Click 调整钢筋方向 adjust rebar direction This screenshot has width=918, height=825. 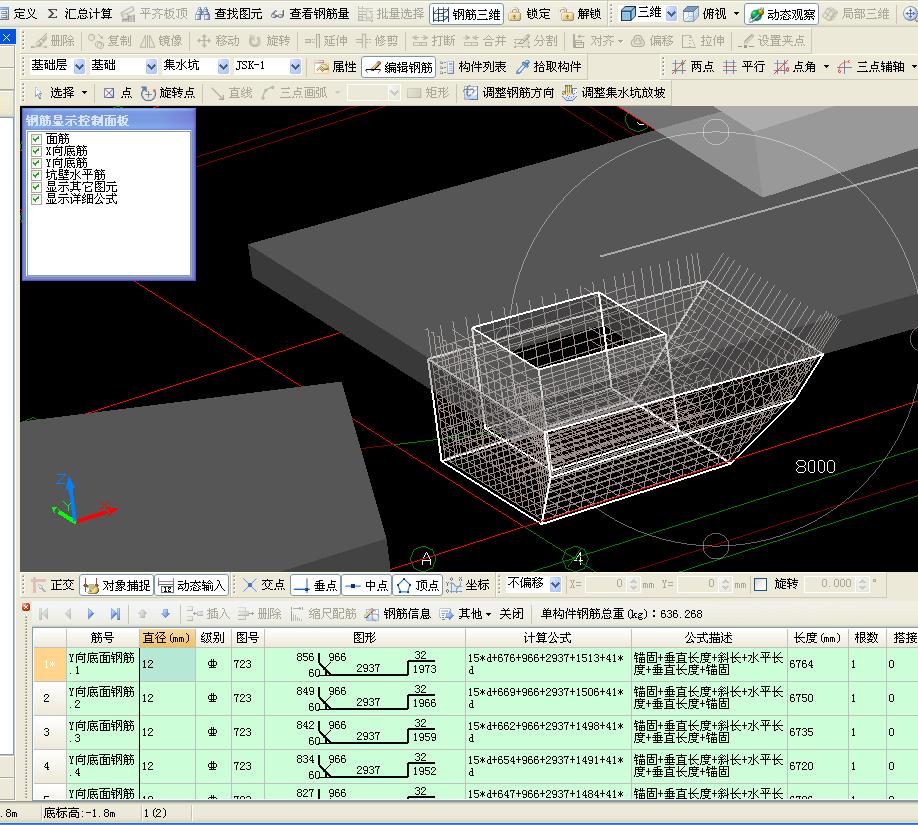pos(508,92)
